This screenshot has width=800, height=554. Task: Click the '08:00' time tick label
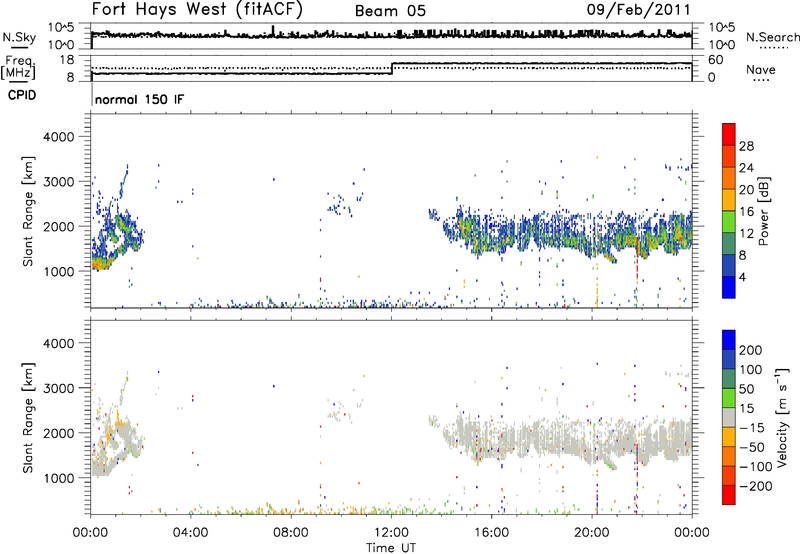click(291, 533)
